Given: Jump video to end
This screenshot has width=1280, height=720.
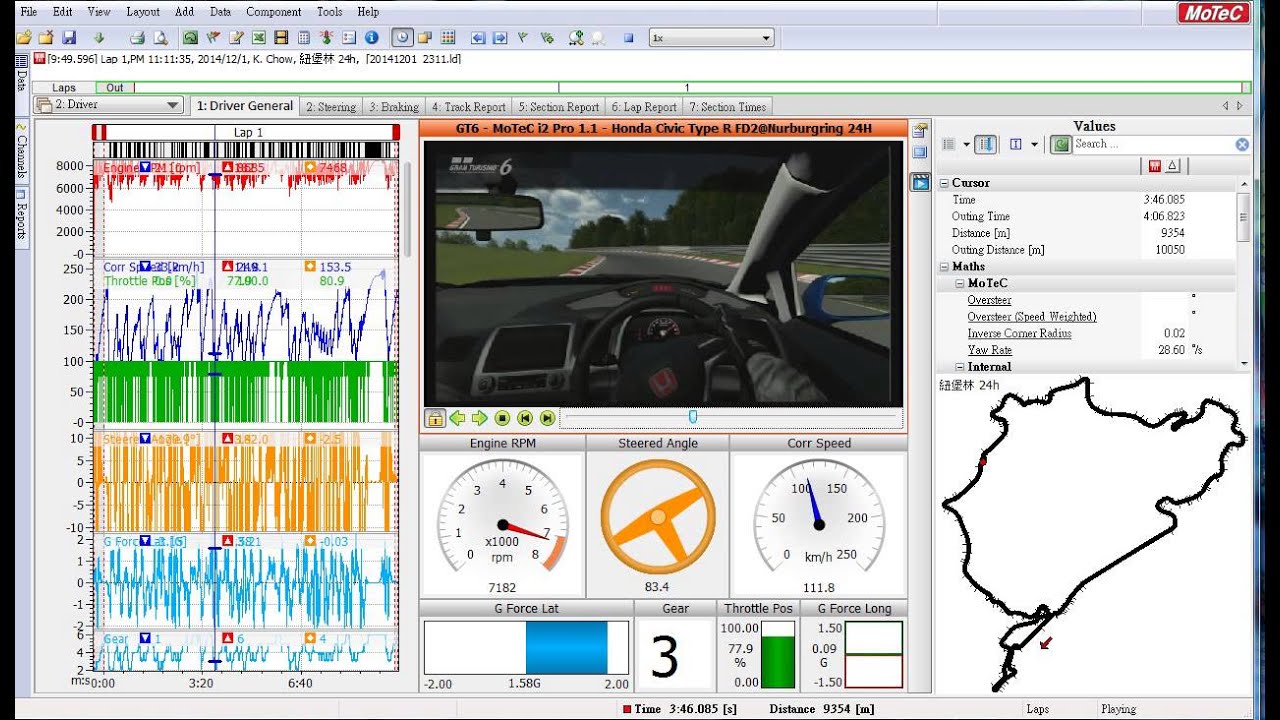Looking at the screenshot, I should [547, 418].
